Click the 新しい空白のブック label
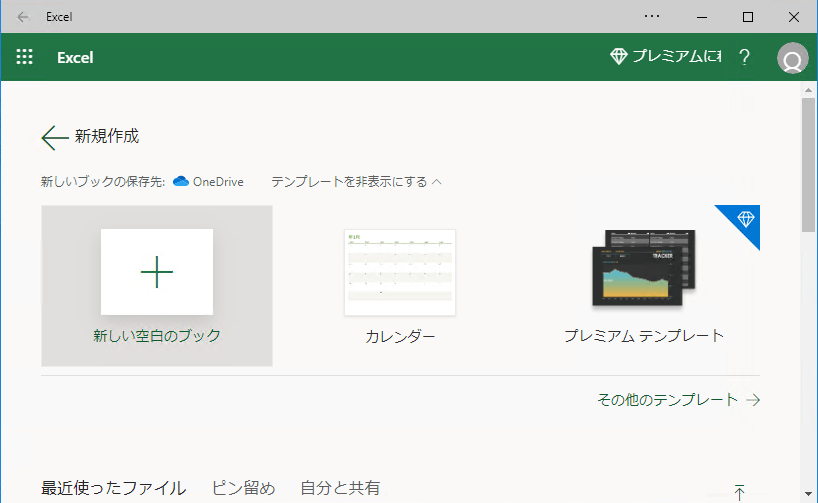Image resolution: width=818 pixels, height=503 pixels. tap(157, 336)
